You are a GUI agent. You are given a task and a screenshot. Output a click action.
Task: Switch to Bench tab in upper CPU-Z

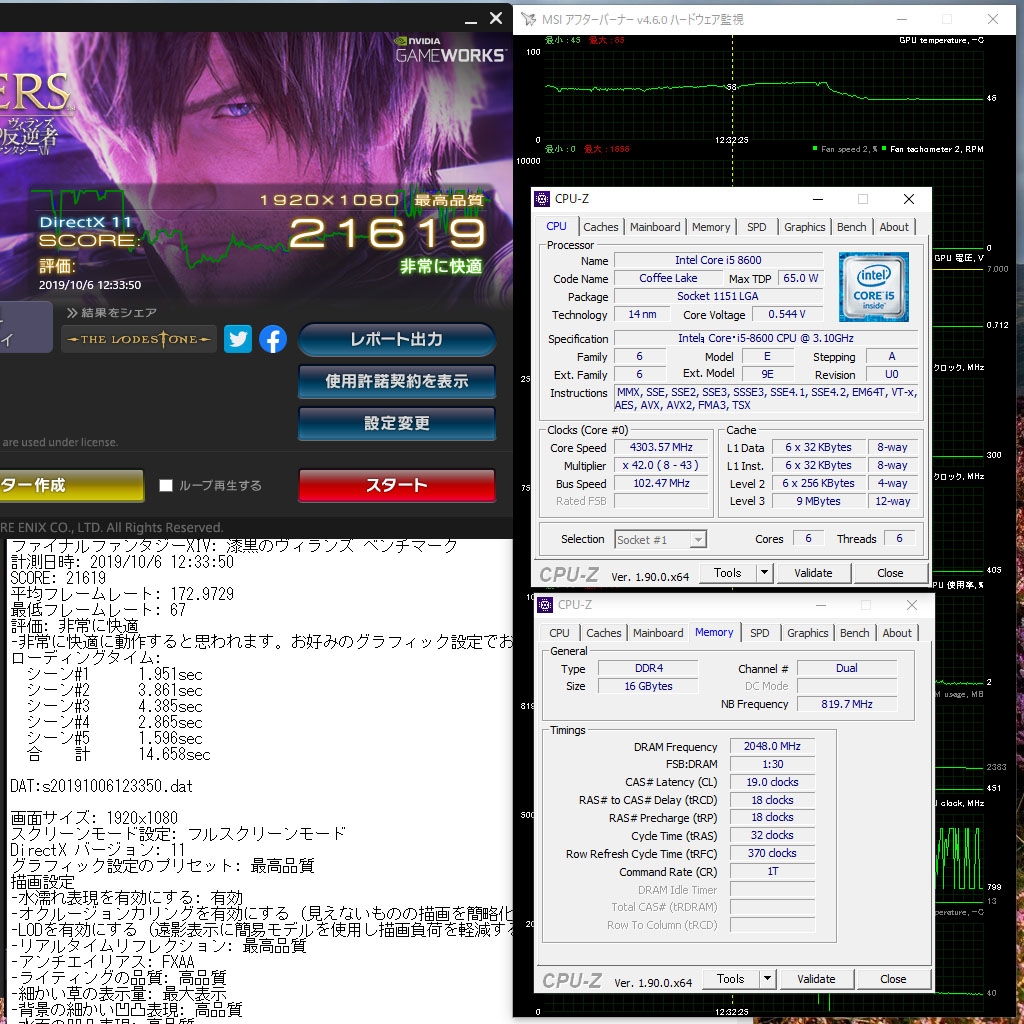pos(852,227)
